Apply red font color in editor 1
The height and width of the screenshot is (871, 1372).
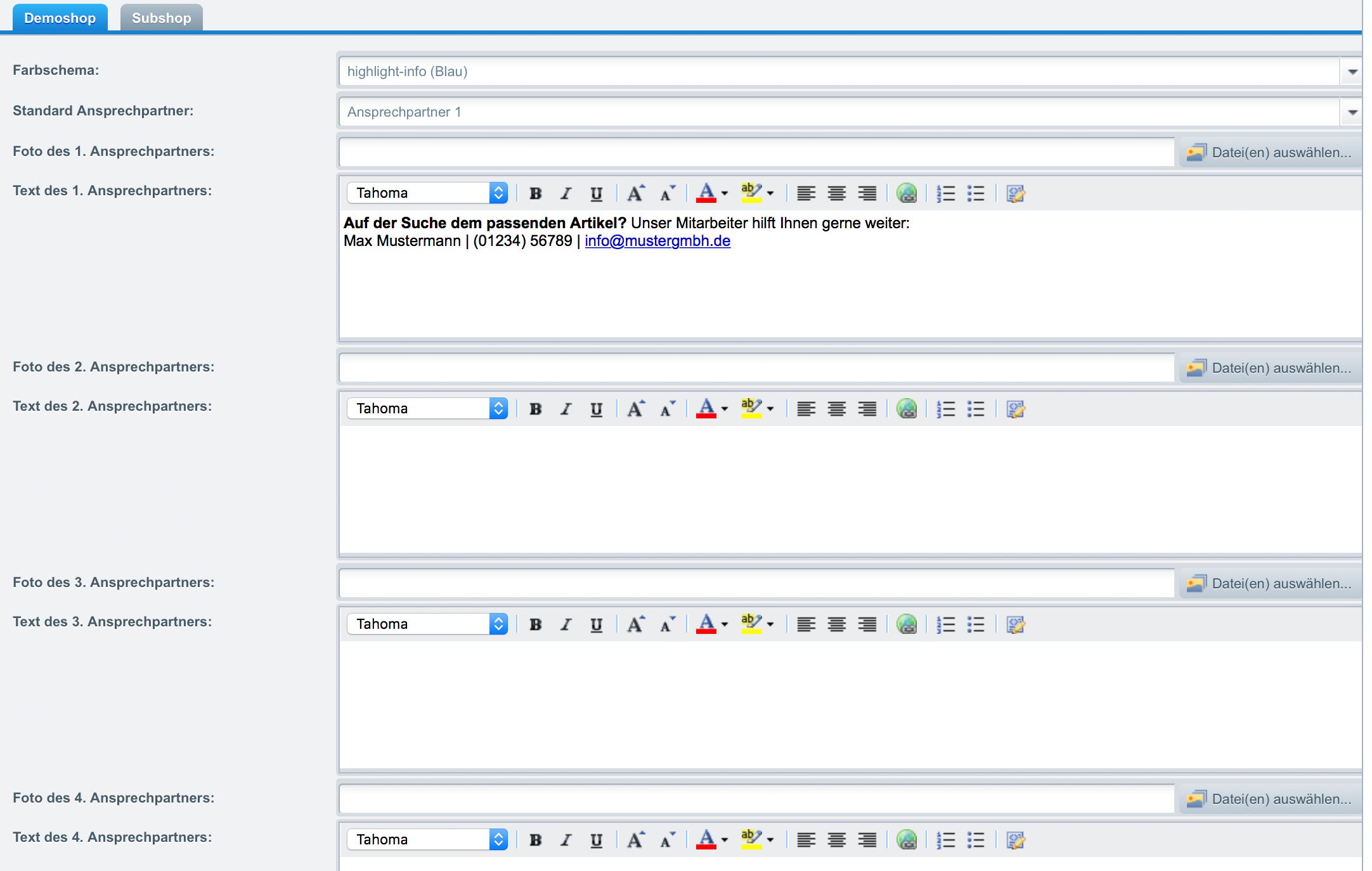[x=706, y=193]
